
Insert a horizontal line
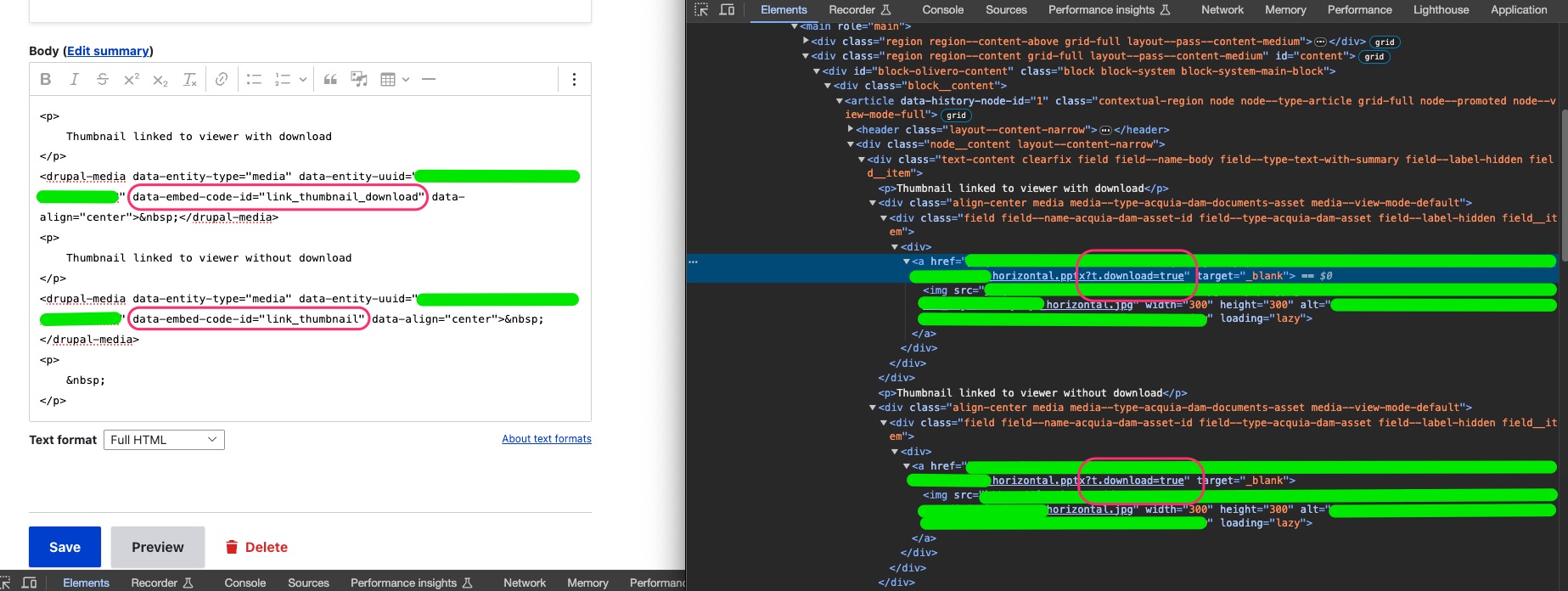(429, 79)
